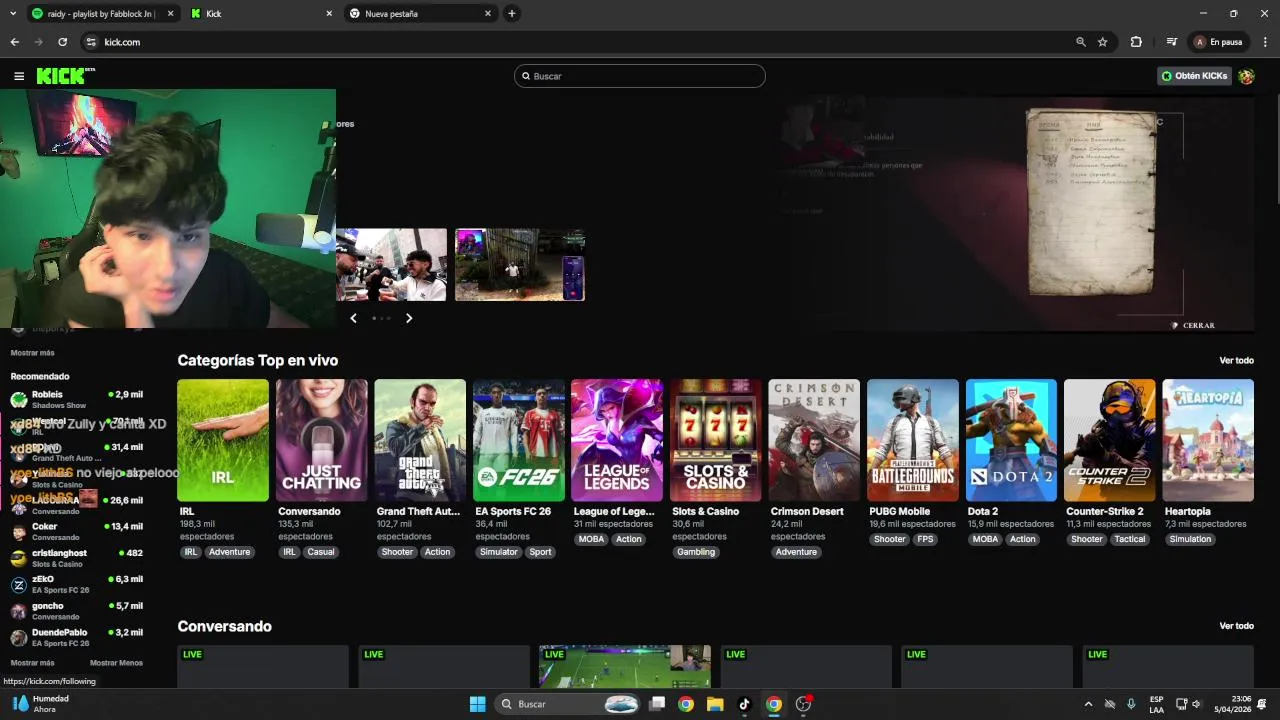Open recommended channel Robleis

coord(78,399)
